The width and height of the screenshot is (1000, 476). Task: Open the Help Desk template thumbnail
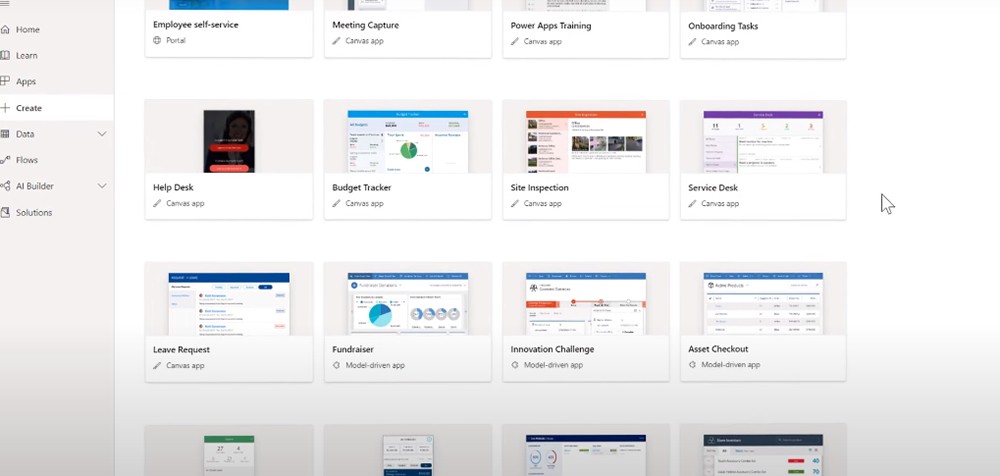coord(228,140)
